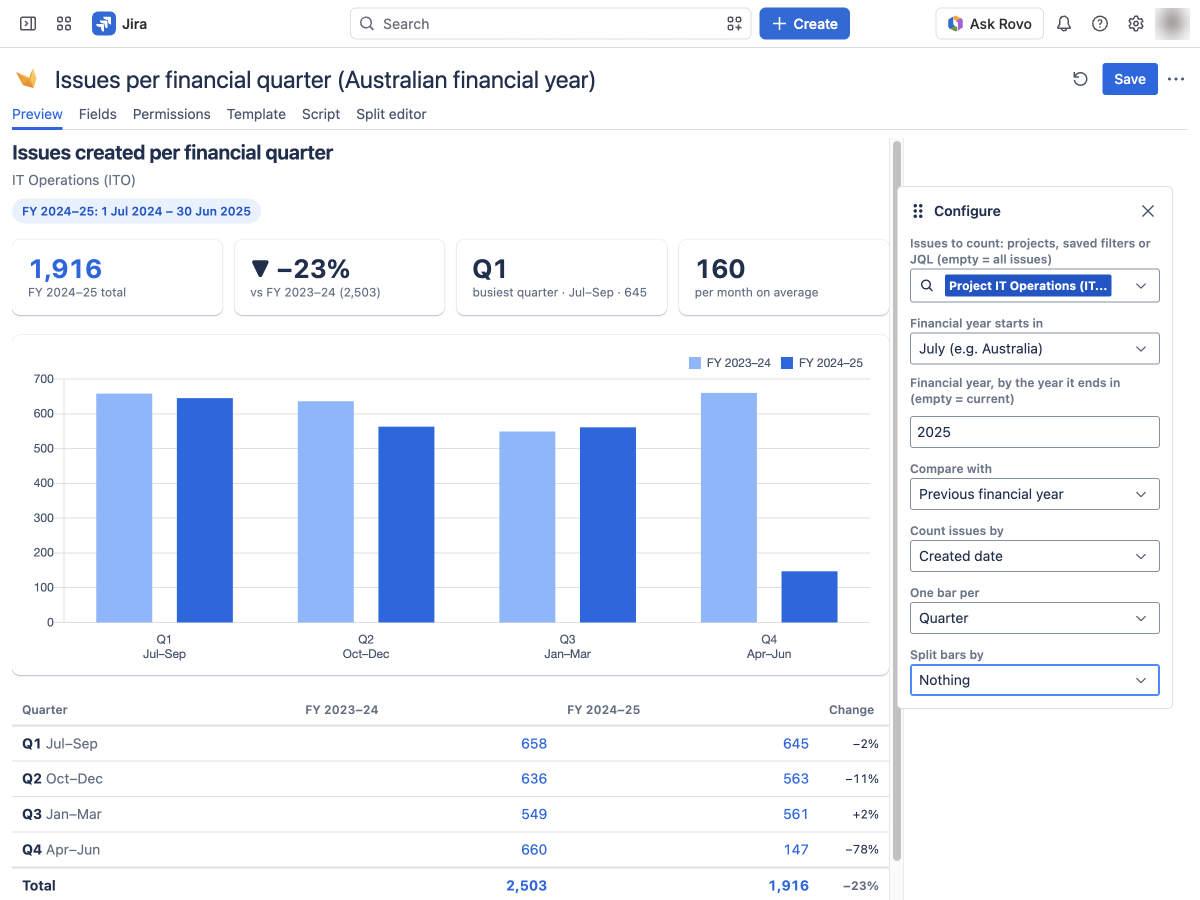Screen dimensions: 1200x900
Task: Click the Q4 FY 2024–25 value 147
Action: (796, 850)
